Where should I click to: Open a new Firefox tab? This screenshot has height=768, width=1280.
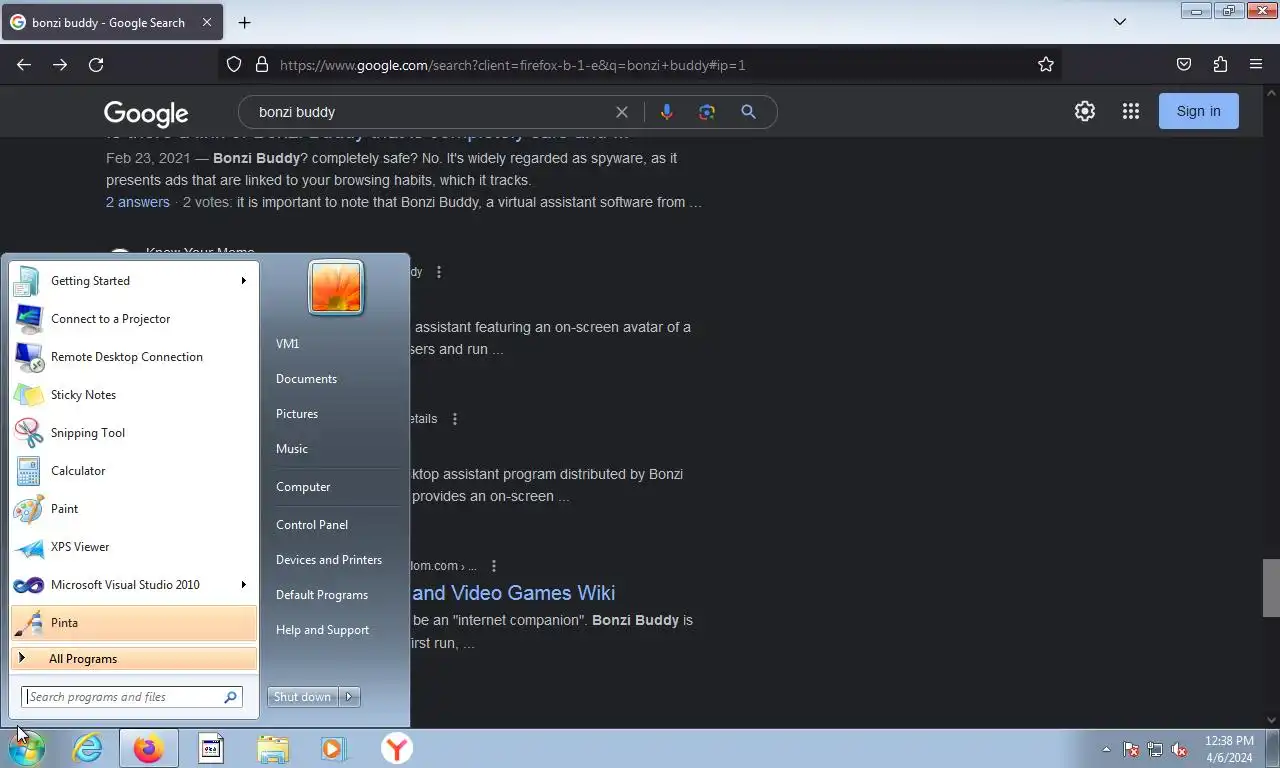(244, 22)
